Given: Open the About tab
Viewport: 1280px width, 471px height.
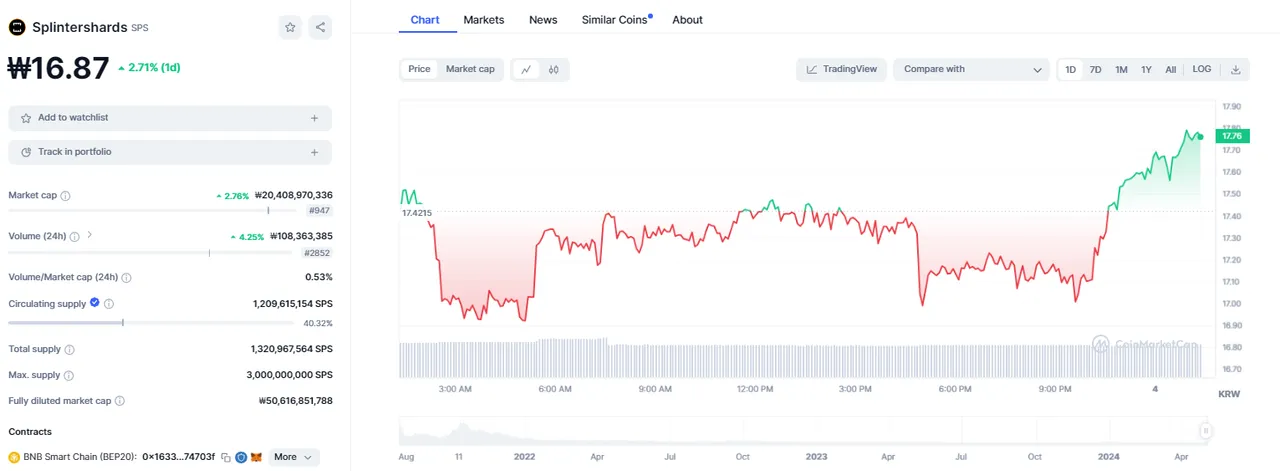Looking at the screenshot, I should pos(687,20).
